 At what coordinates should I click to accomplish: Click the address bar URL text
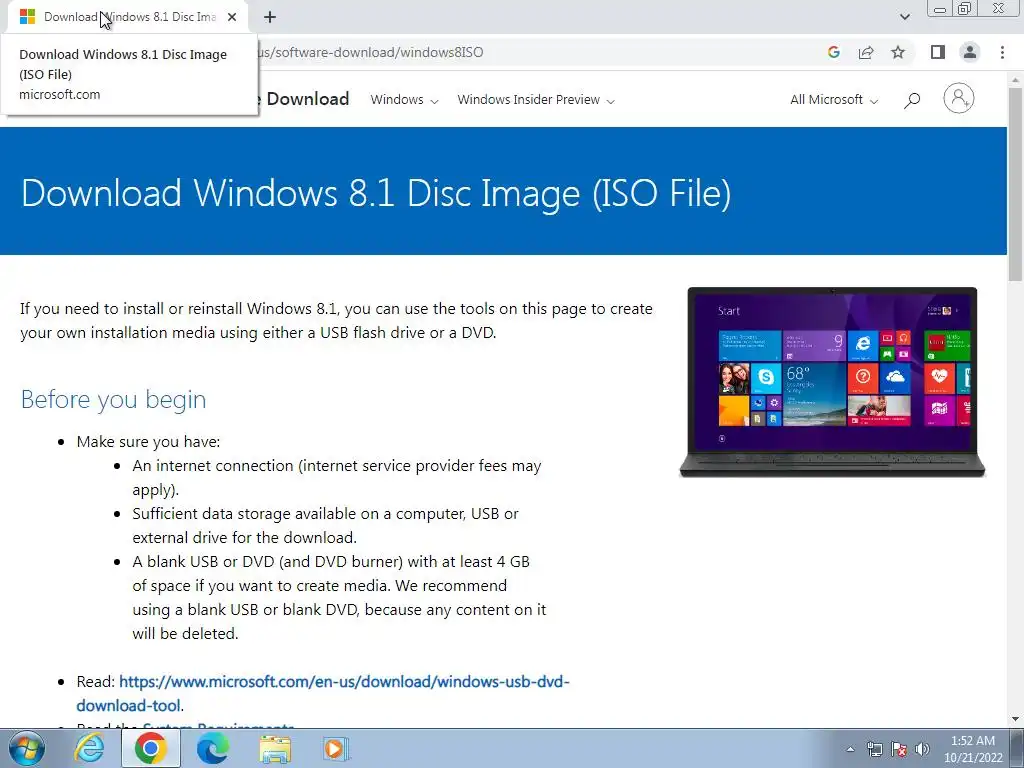[370, 52]
